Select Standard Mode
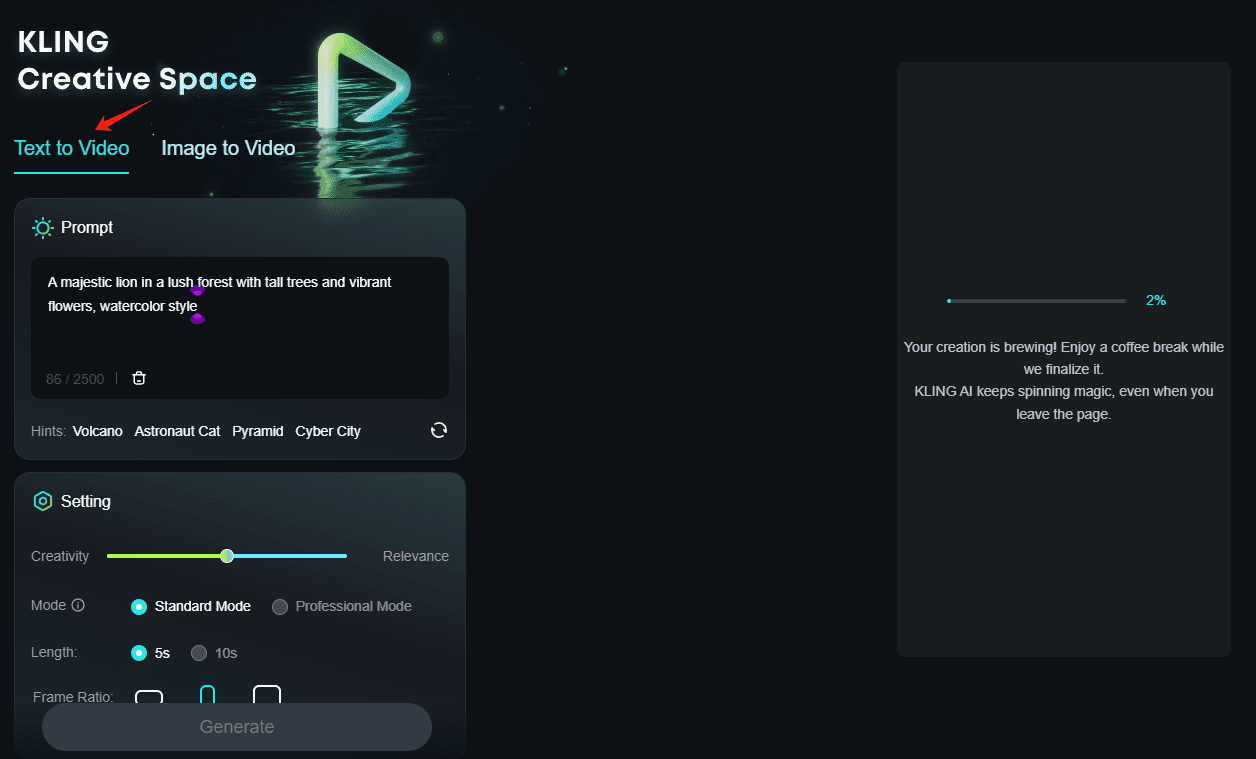Image resolution: width=1256 pixels, height=759 pixels. (191, 606)
